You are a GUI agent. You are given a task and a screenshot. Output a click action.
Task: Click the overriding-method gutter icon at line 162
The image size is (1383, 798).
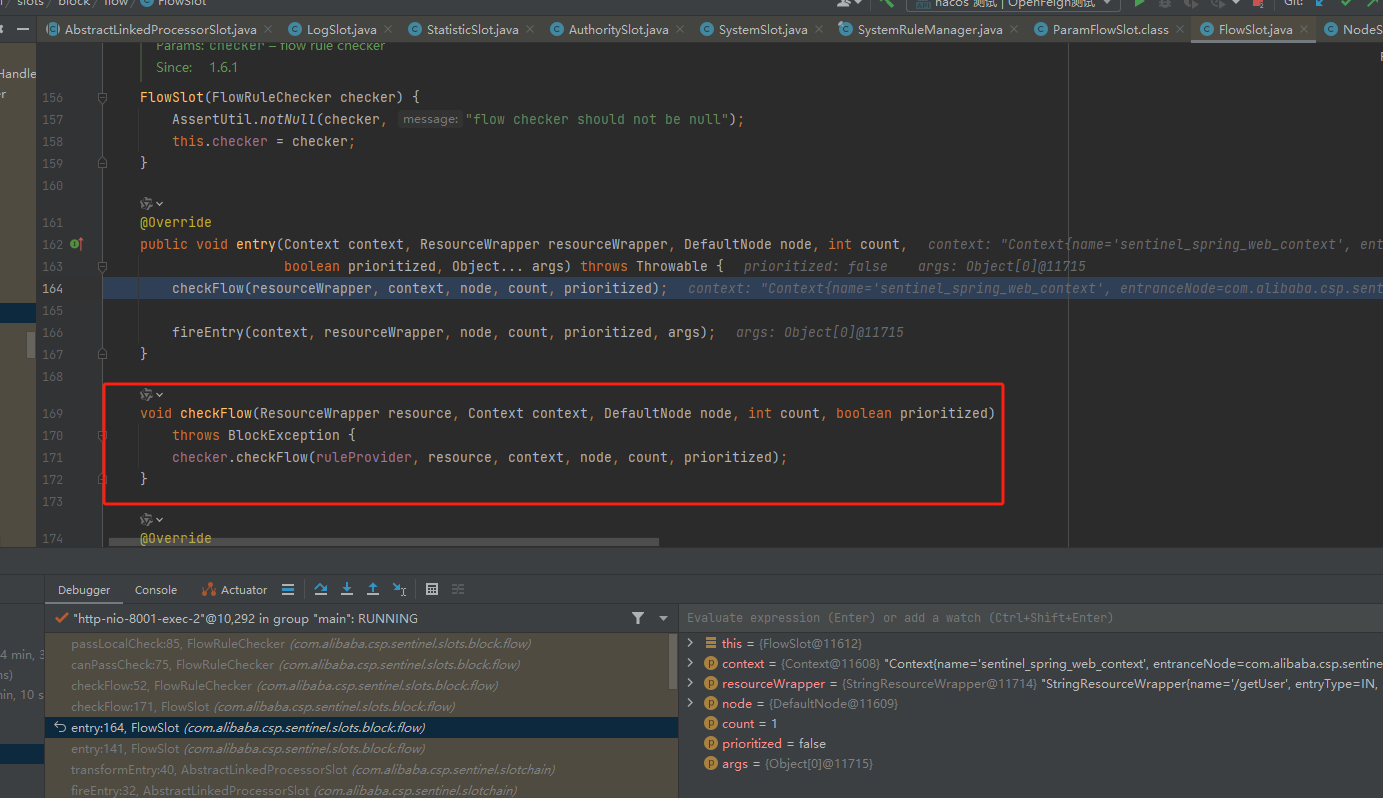(x=76, y=244)
